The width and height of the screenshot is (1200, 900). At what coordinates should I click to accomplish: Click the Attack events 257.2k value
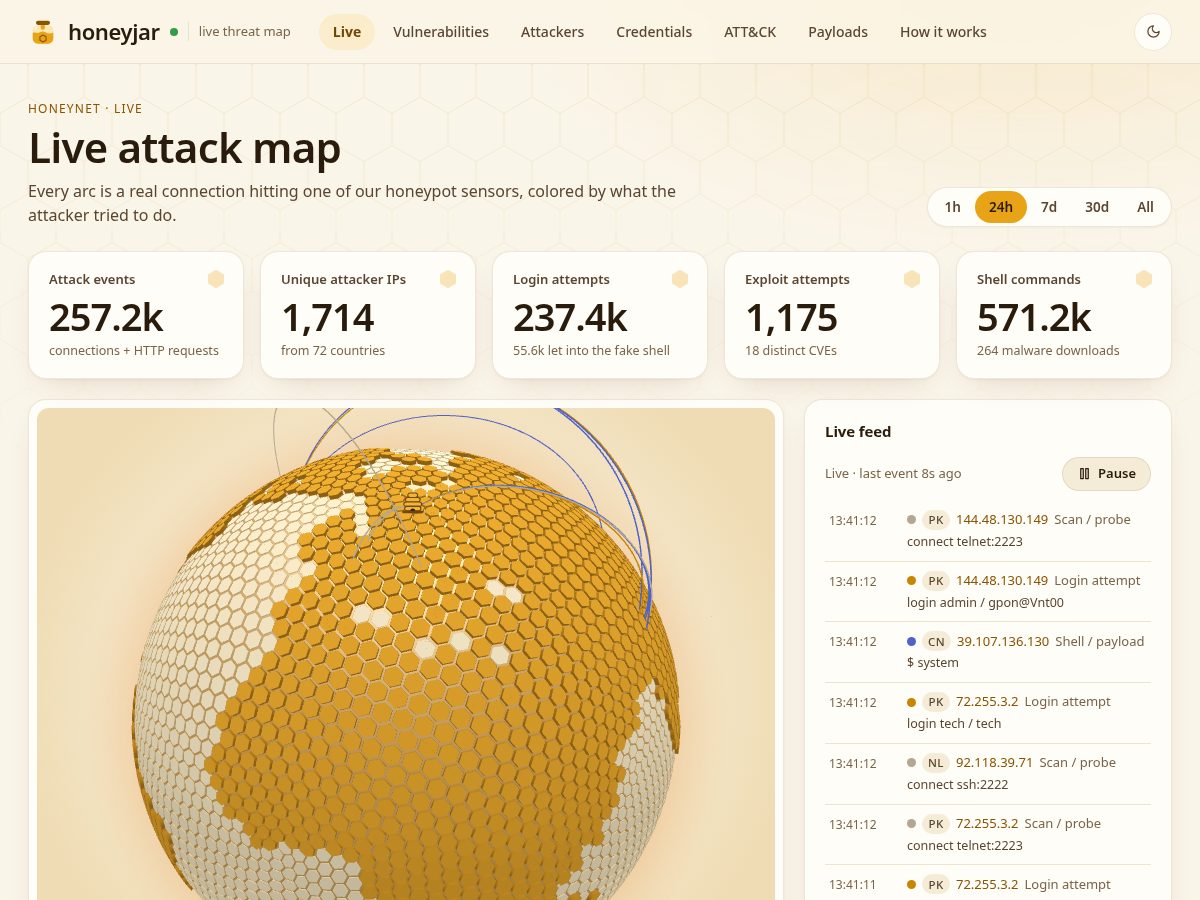pos(106,317)
